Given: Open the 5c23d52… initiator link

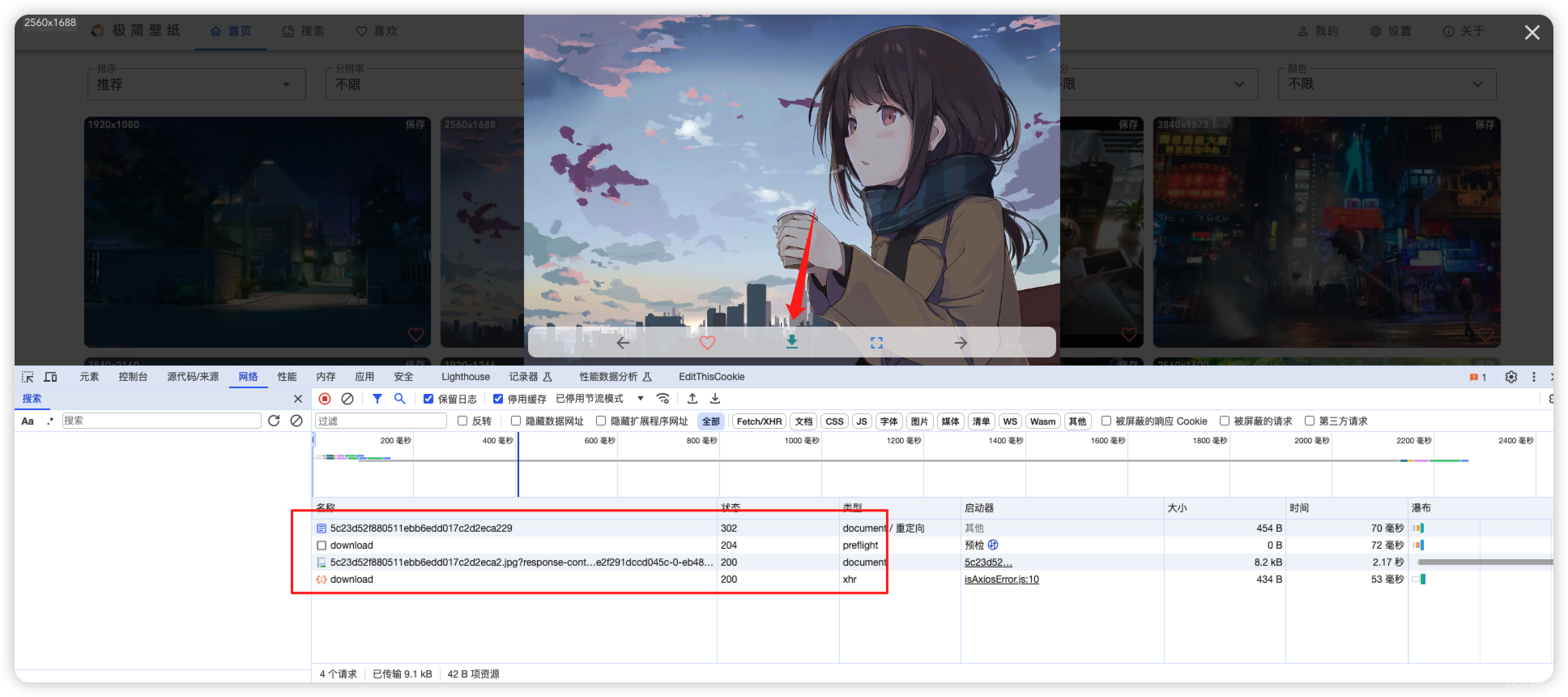Looking at the screenshot, I should click(988, 562).
